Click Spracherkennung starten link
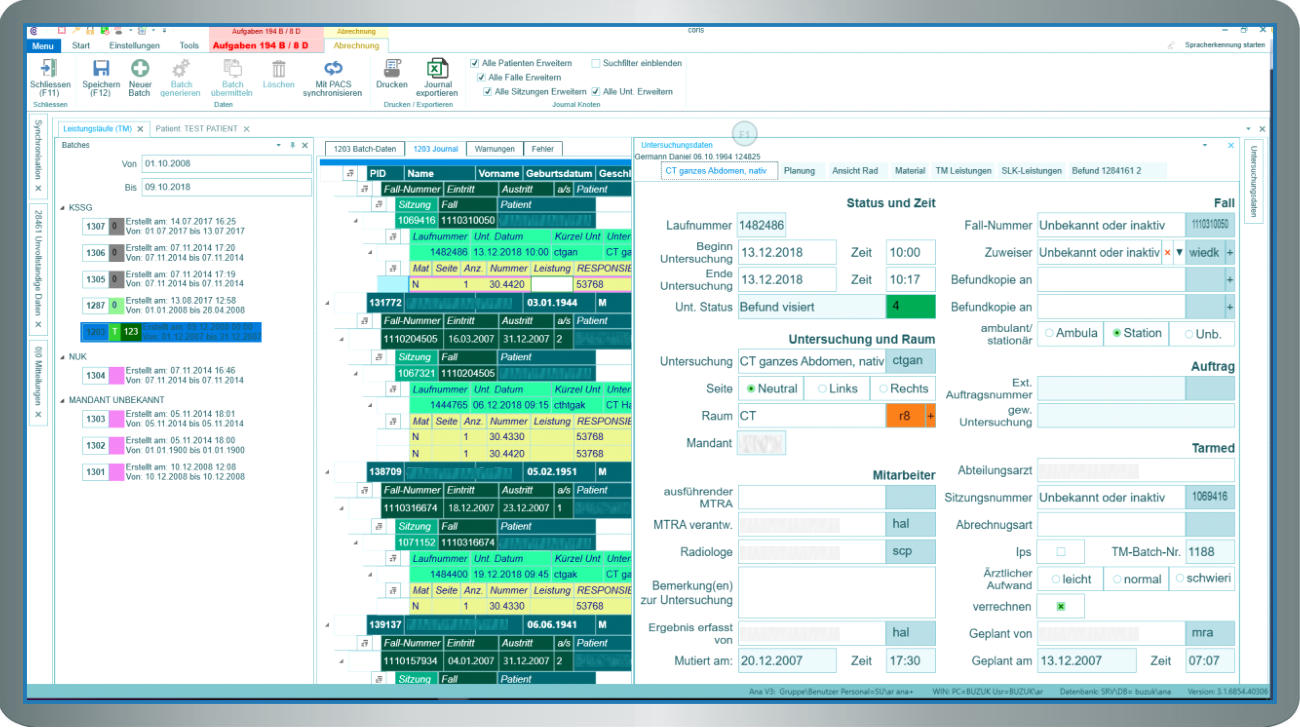The image size is (1300, 728). (x=1224, y=46)
